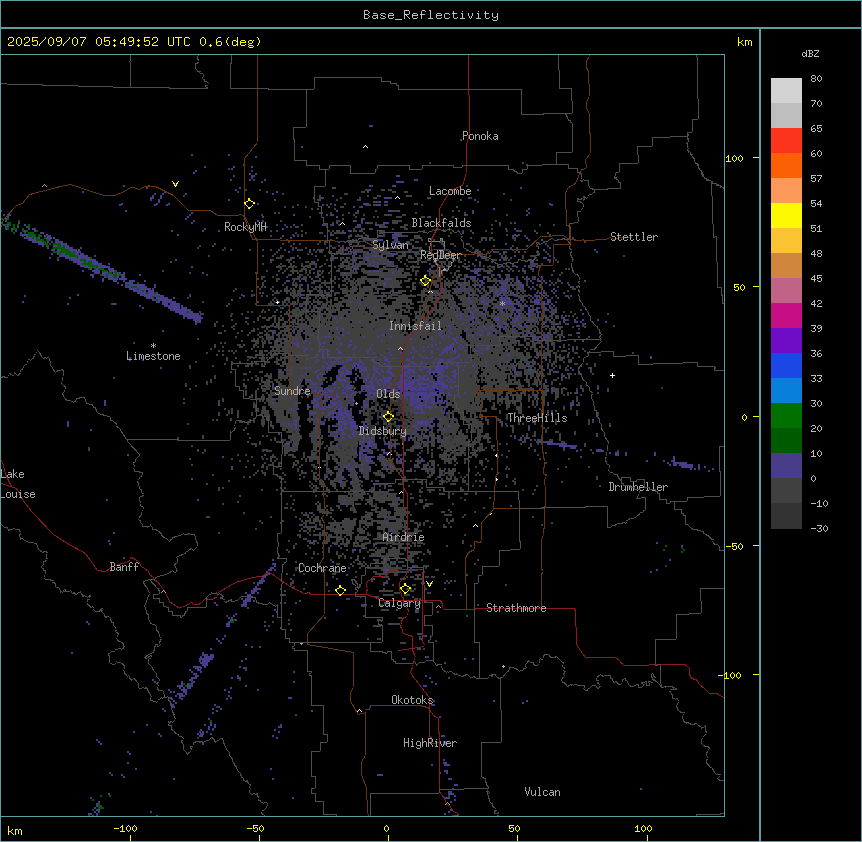Click the Ponoka city label
862x842 pixels.
(480, 136)
